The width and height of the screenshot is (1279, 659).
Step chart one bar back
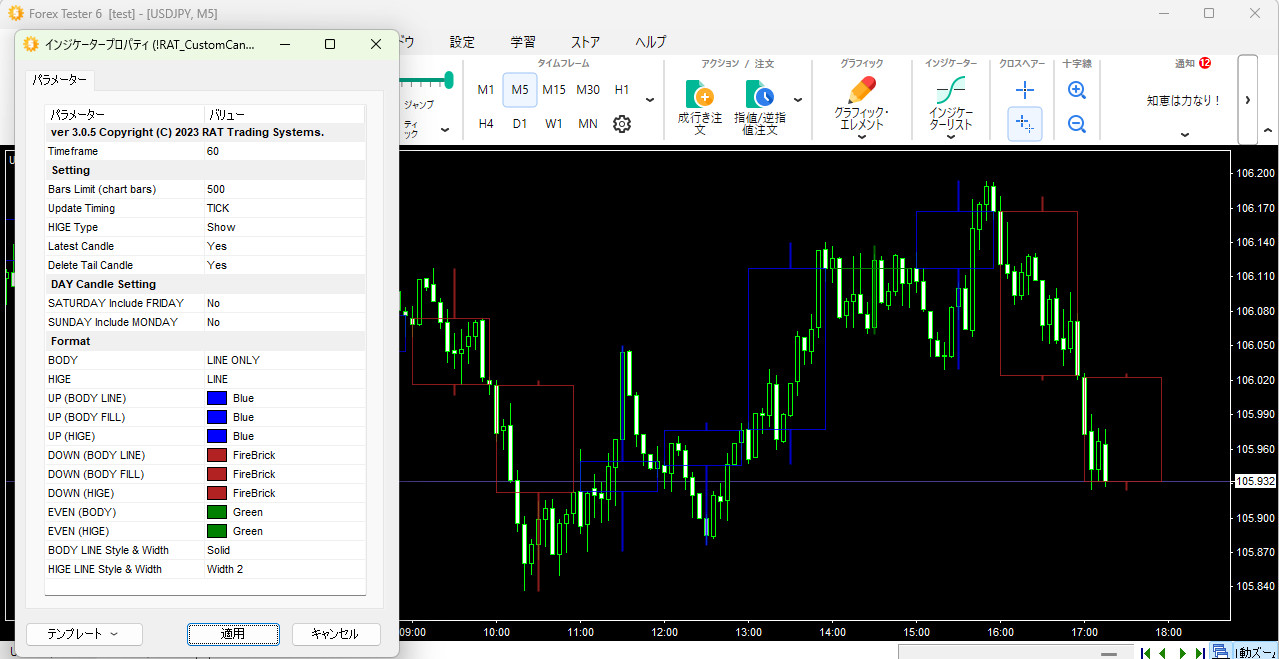point(1163,653)
